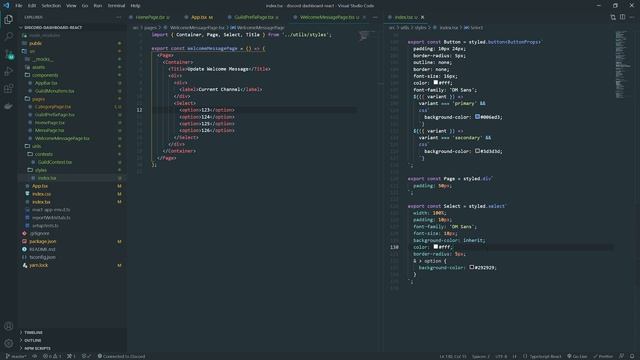This screenshot has width=640, height=360.
Task: Open the Edit menu
Action: pos(32,6)
